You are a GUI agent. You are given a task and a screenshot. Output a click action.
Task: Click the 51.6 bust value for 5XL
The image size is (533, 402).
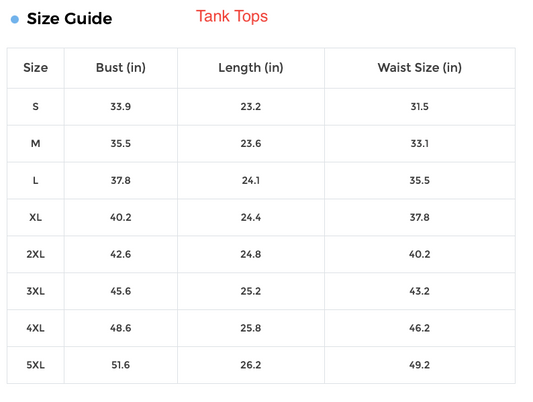[x=121, y=365]
